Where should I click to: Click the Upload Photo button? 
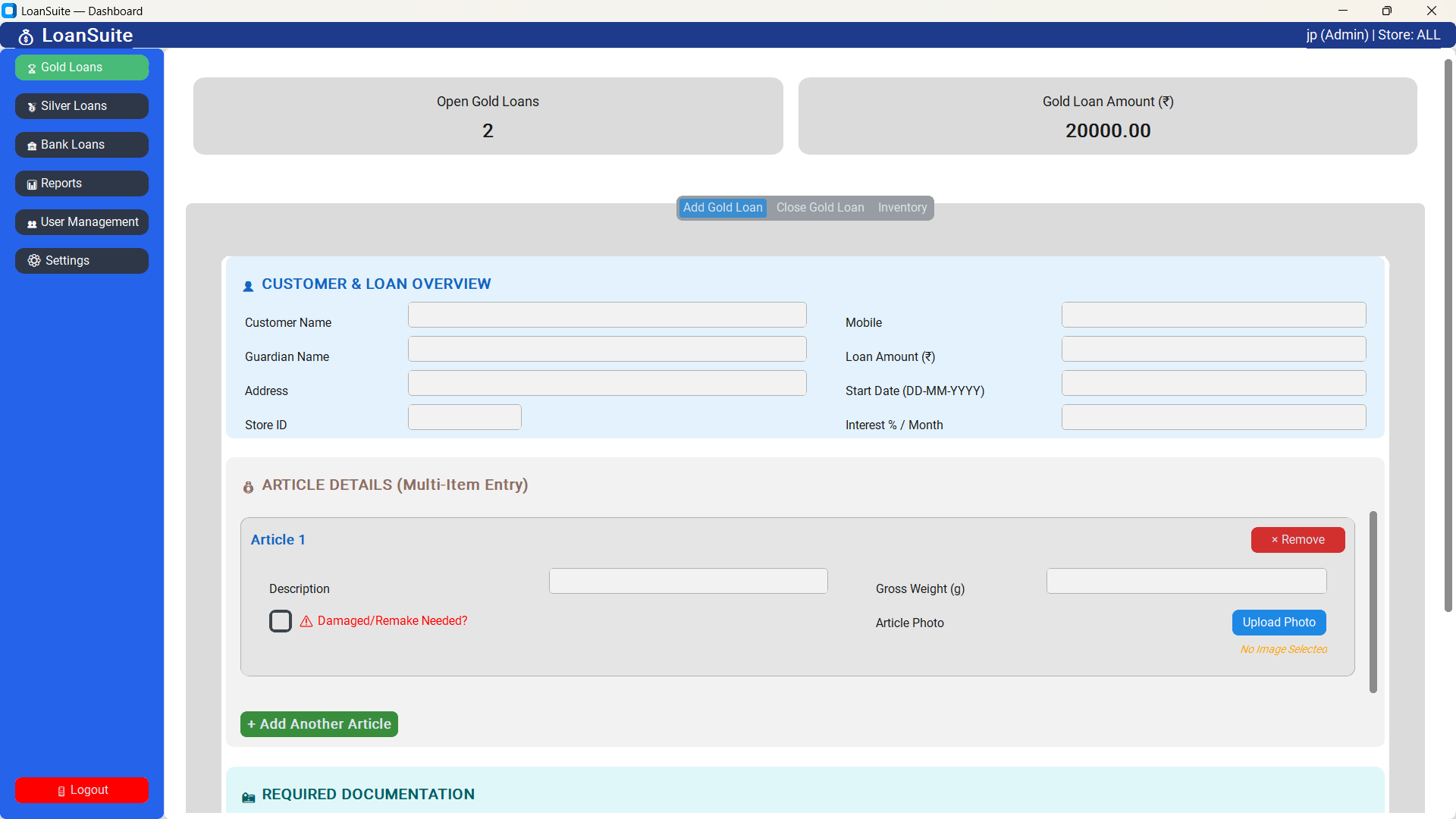[x=1279, y=622]
